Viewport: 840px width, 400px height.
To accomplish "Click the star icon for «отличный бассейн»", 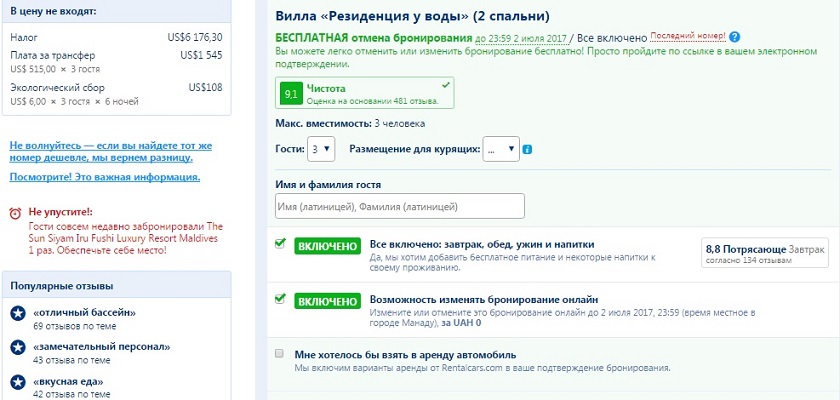I will [17, 315].
